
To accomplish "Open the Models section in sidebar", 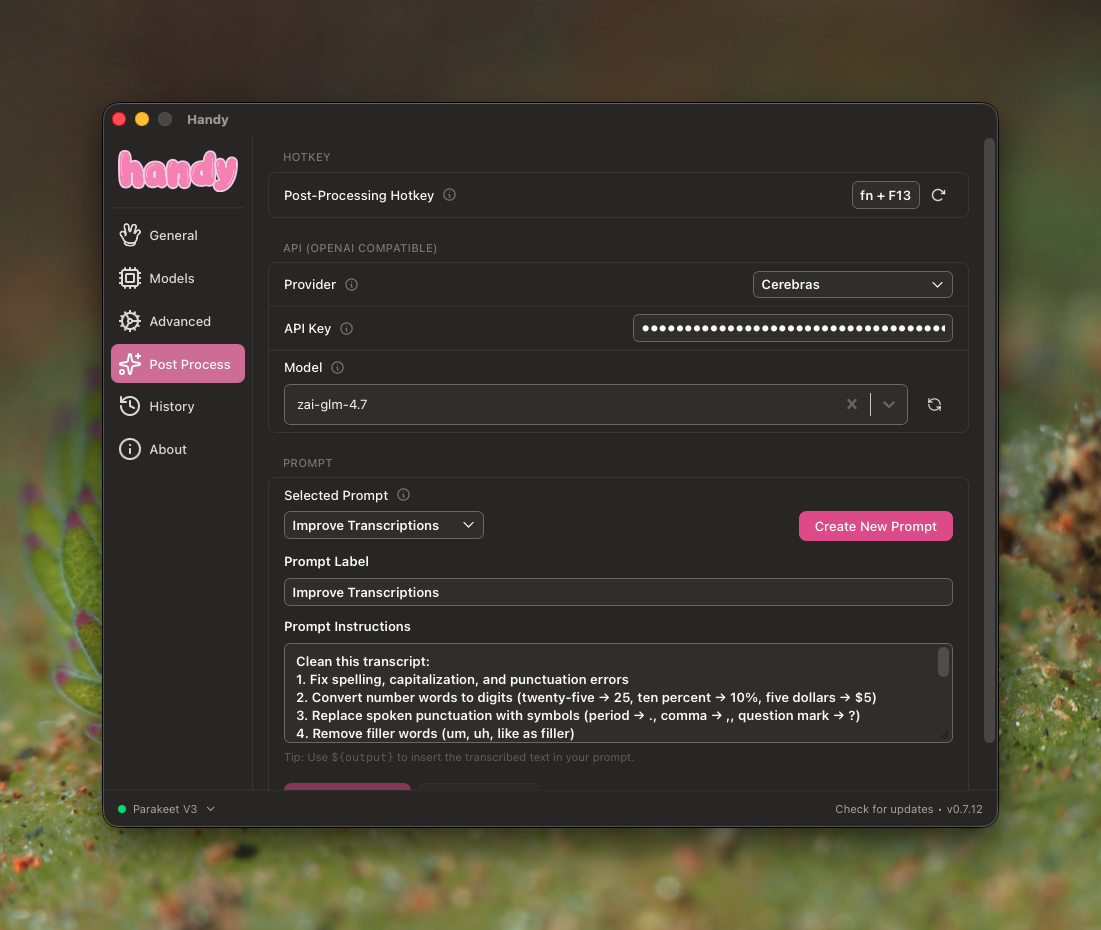I will (x=171, y=278).
